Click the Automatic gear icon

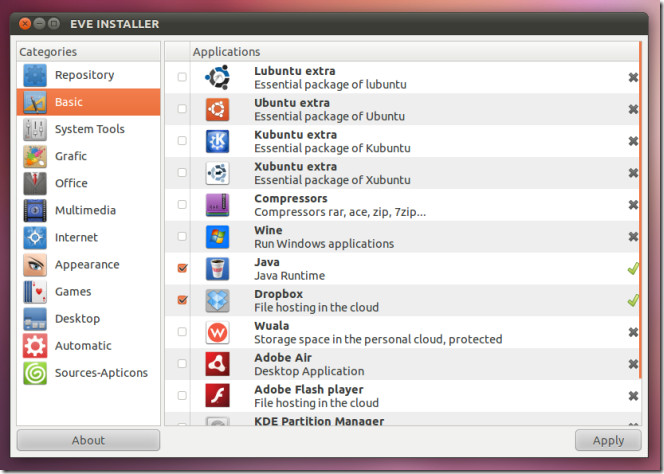click(35, 346)
